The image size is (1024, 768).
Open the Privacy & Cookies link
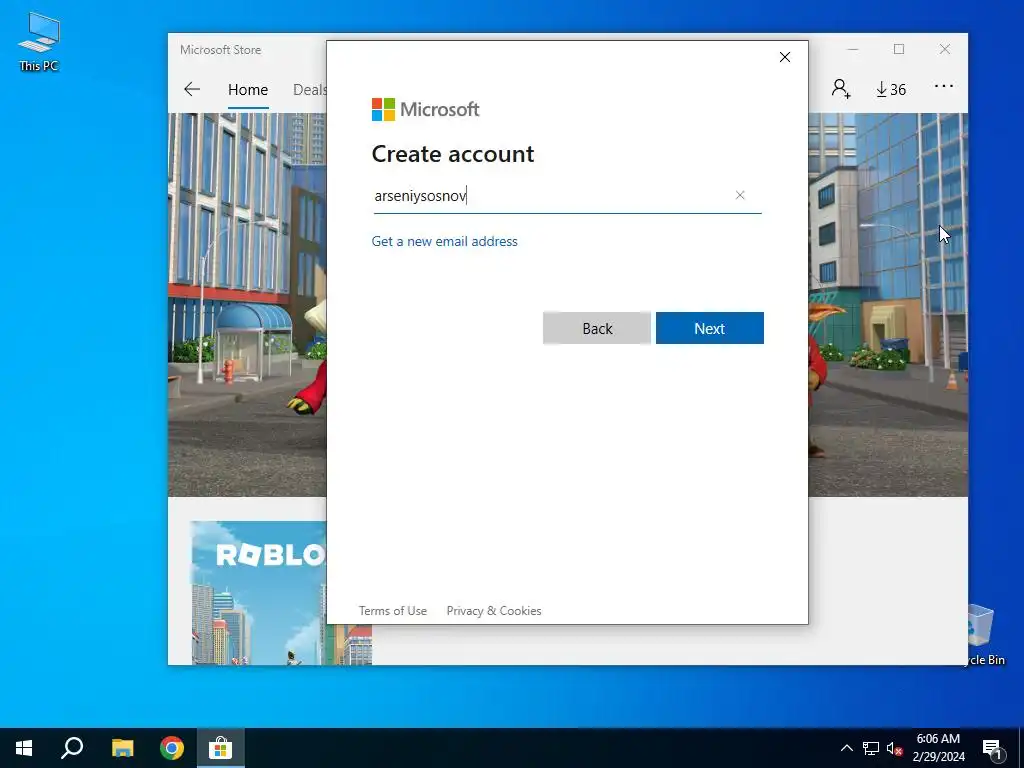pyautogui.click(x=494, y=611)
